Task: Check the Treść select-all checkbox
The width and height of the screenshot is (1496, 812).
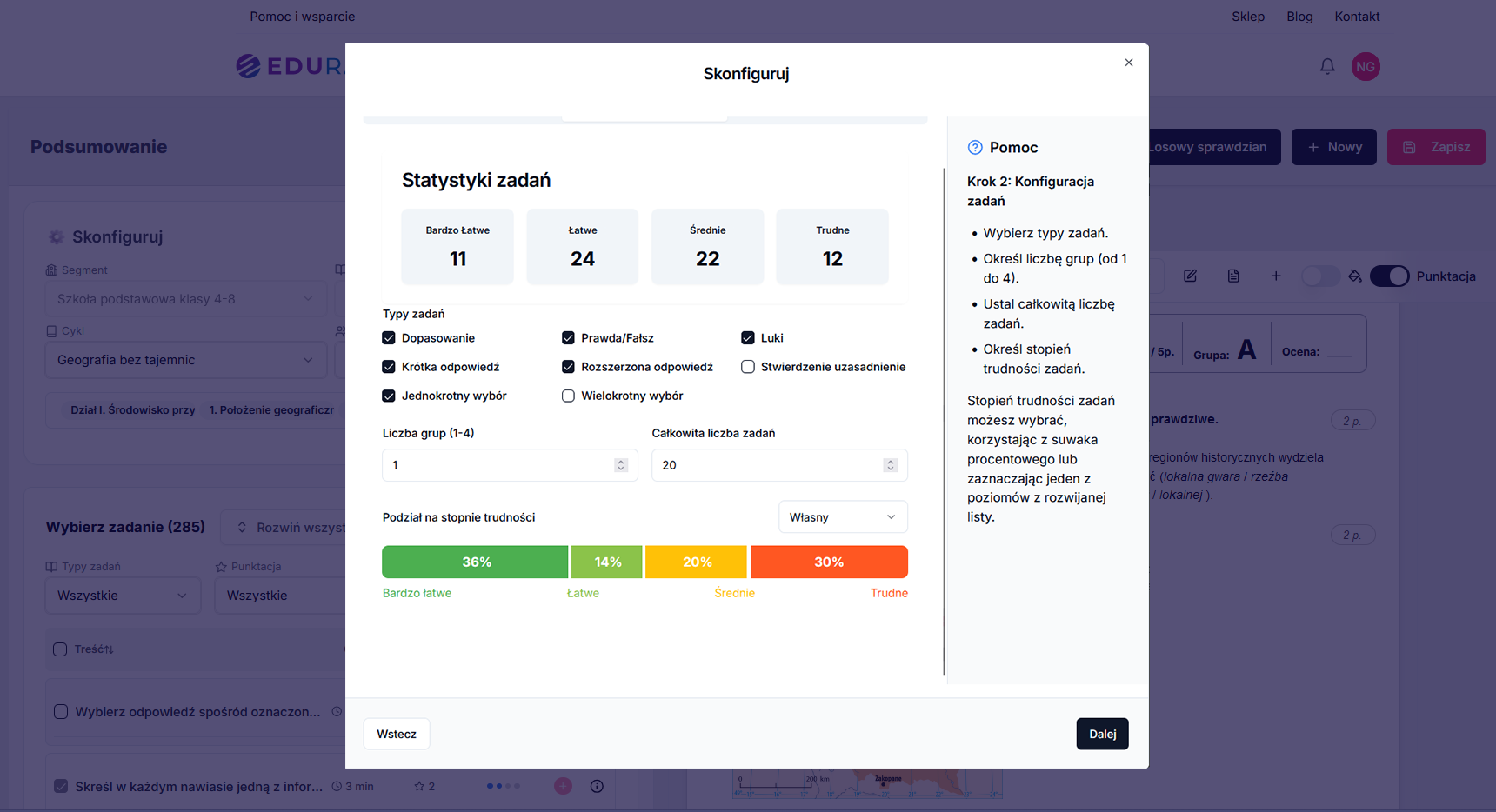Action: [60, 649]
